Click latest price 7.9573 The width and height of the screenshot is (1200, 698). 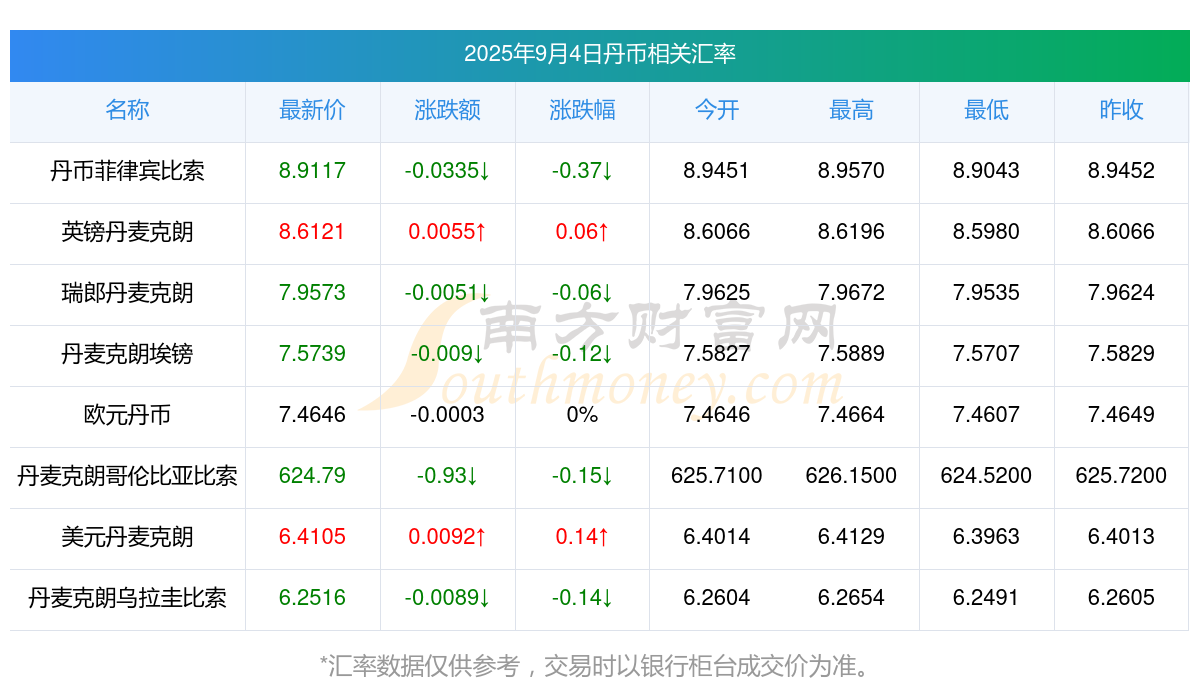pos(313,293)
